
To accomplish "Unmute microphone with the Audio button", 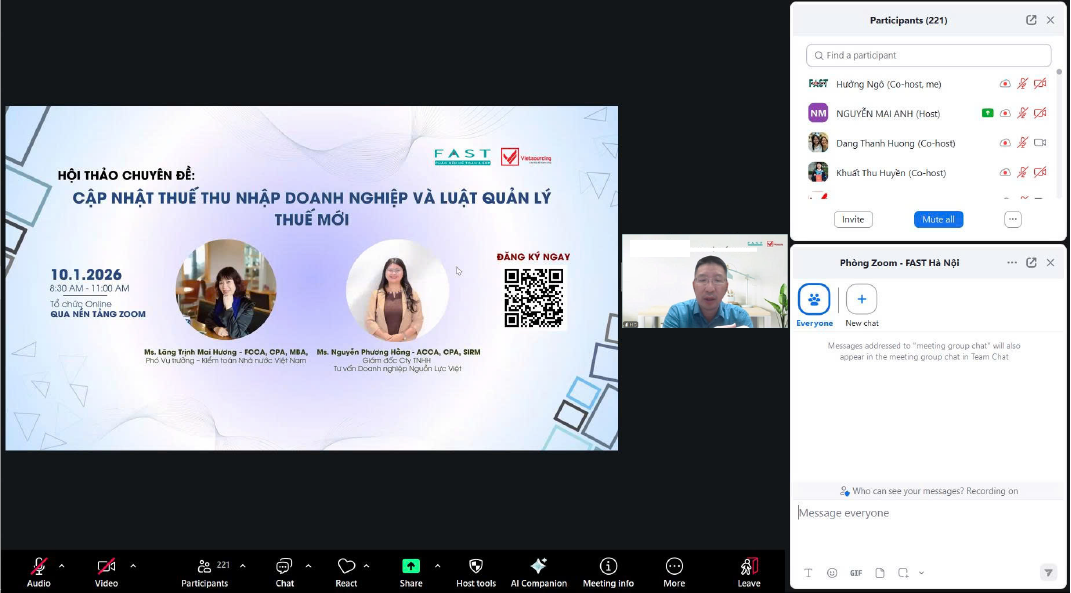I will point(39,567).
